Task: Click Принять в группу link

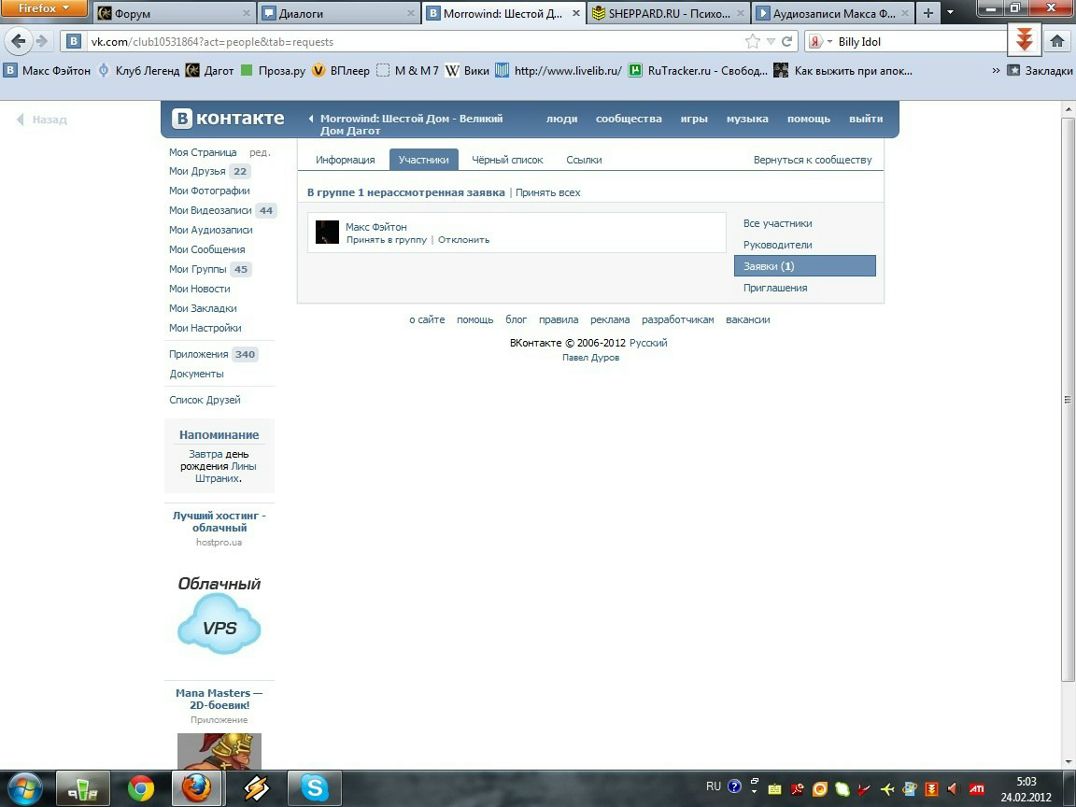Action: (386, 240)
